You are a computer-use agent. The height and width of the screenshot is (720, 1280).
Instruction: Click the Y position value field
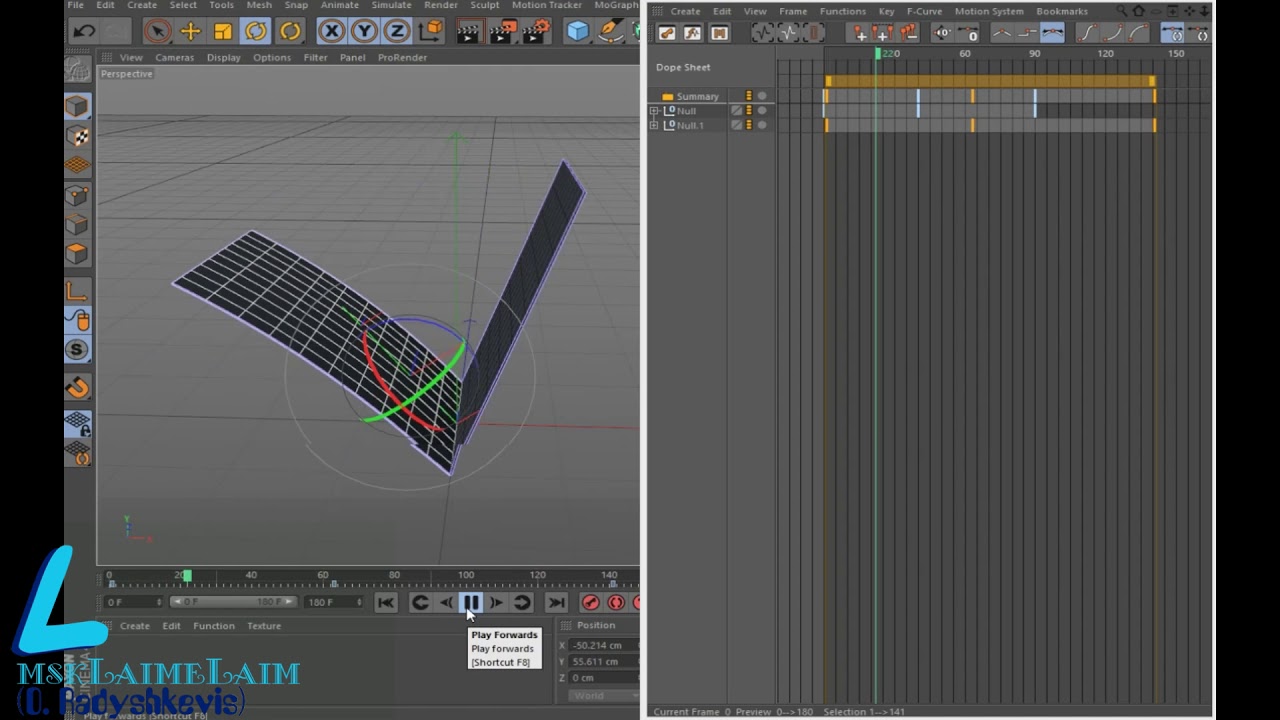click(603, 661)
